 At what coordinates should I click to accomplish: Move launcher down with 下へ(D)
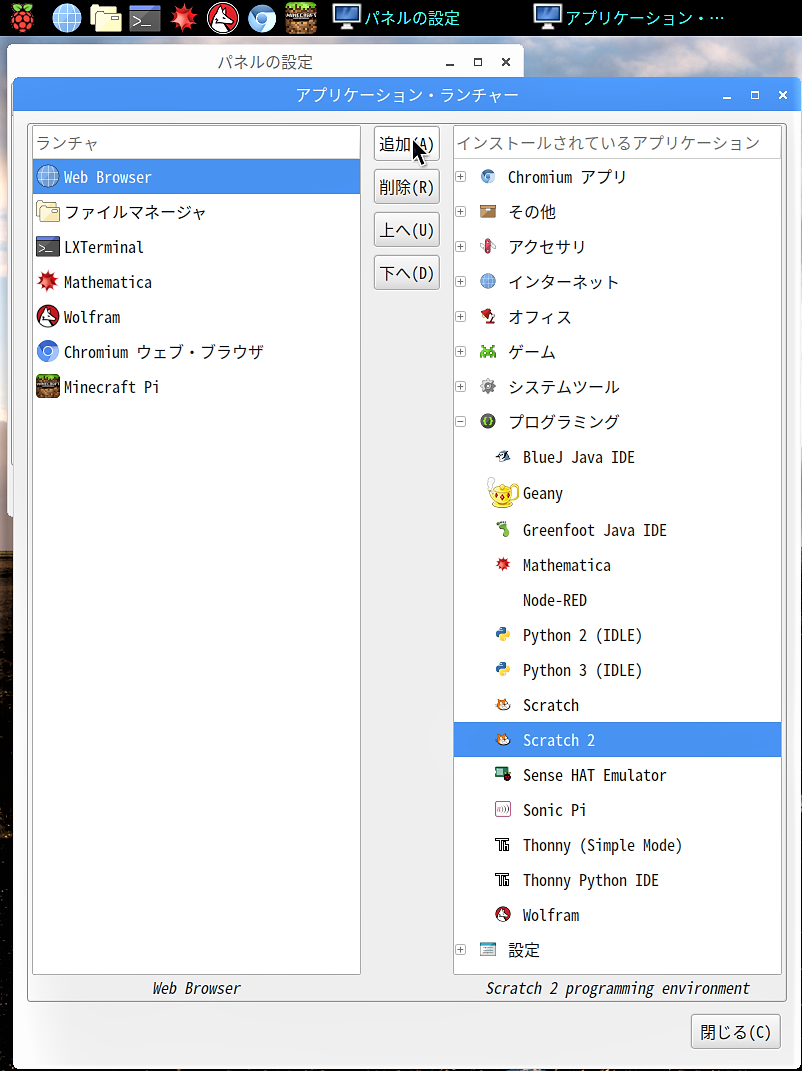406,273
